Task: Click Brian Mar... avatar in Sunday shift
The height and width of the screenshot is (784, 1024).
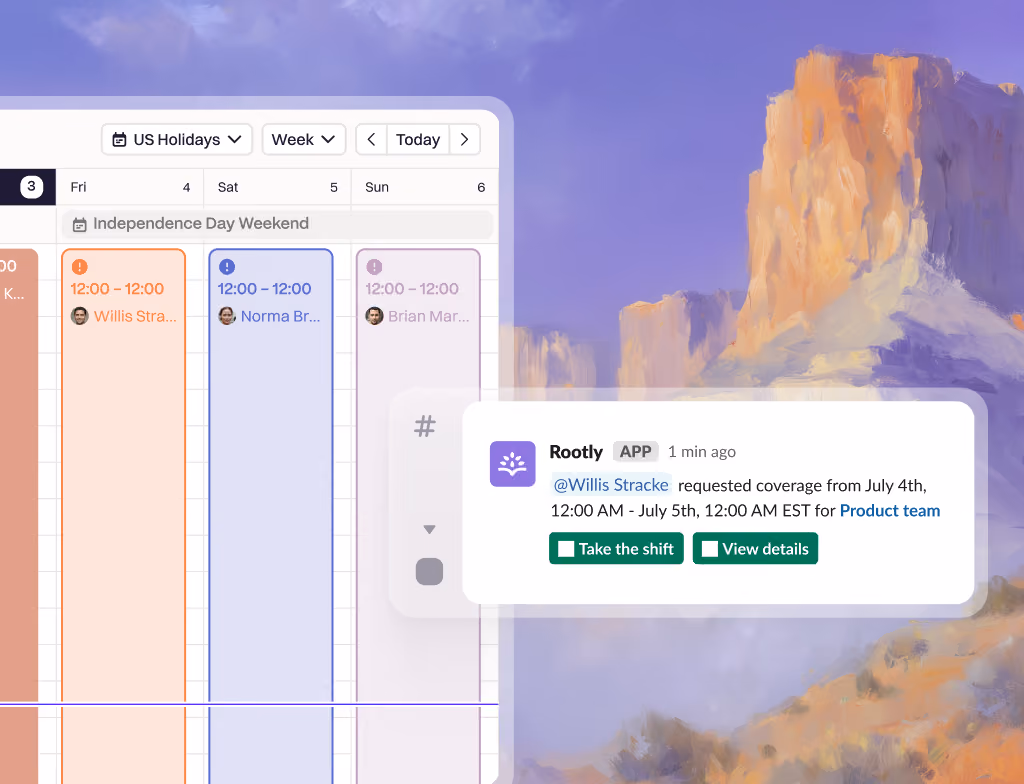Action: pyautogui.click(x=374, y=316)
